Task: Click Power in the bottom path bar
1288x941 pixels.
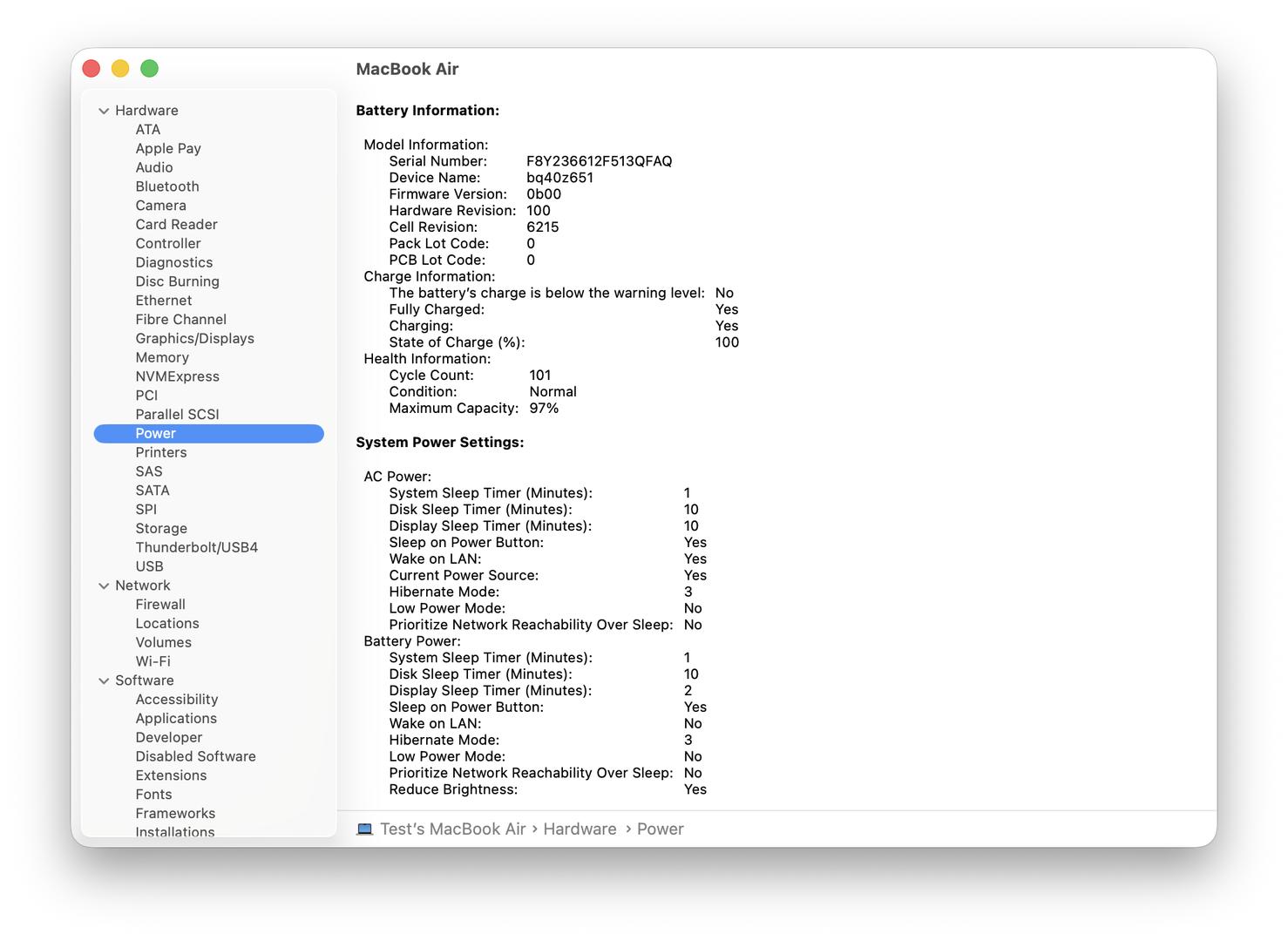Action: pyautogui.click(x=660, y=829)
